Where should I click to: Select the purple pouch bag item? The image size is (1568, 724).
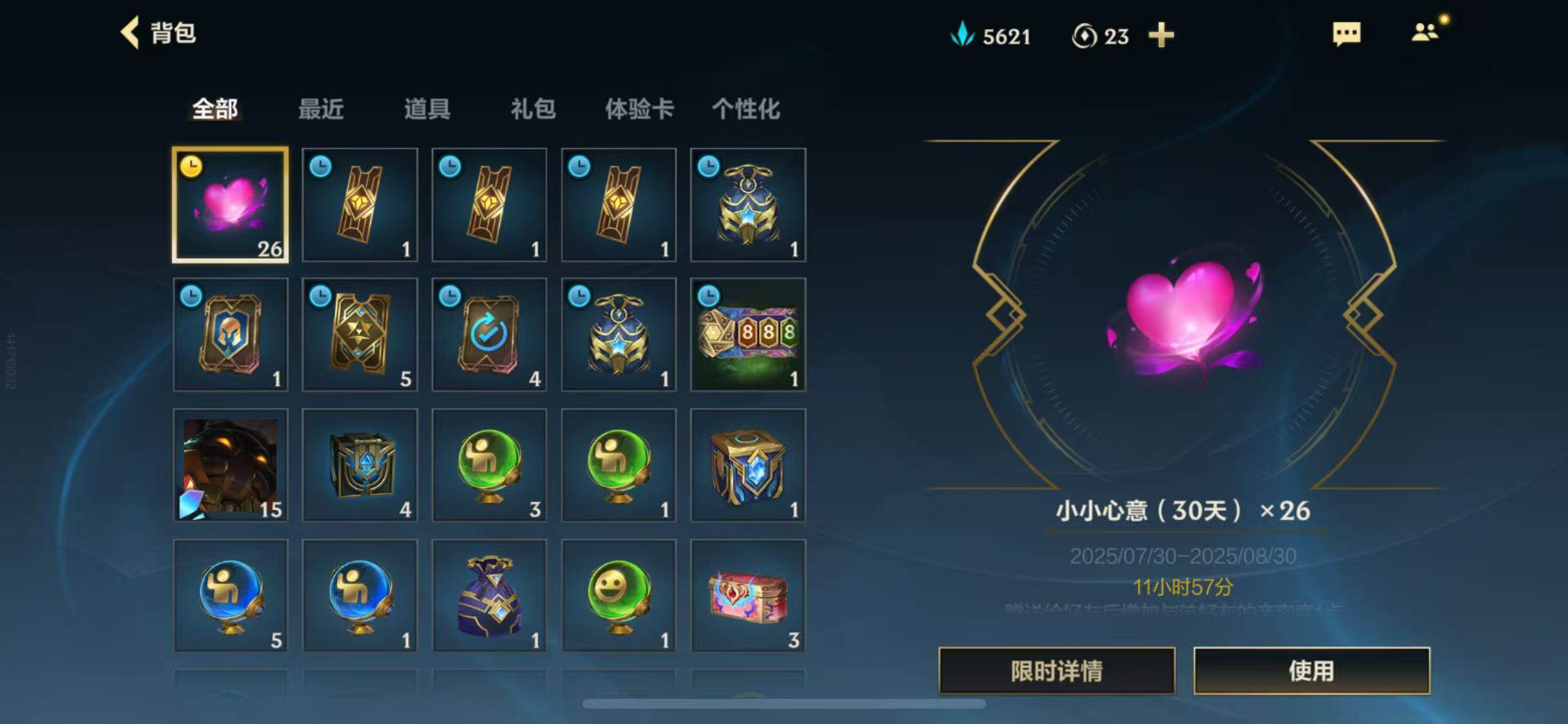[x=489, y=596]
